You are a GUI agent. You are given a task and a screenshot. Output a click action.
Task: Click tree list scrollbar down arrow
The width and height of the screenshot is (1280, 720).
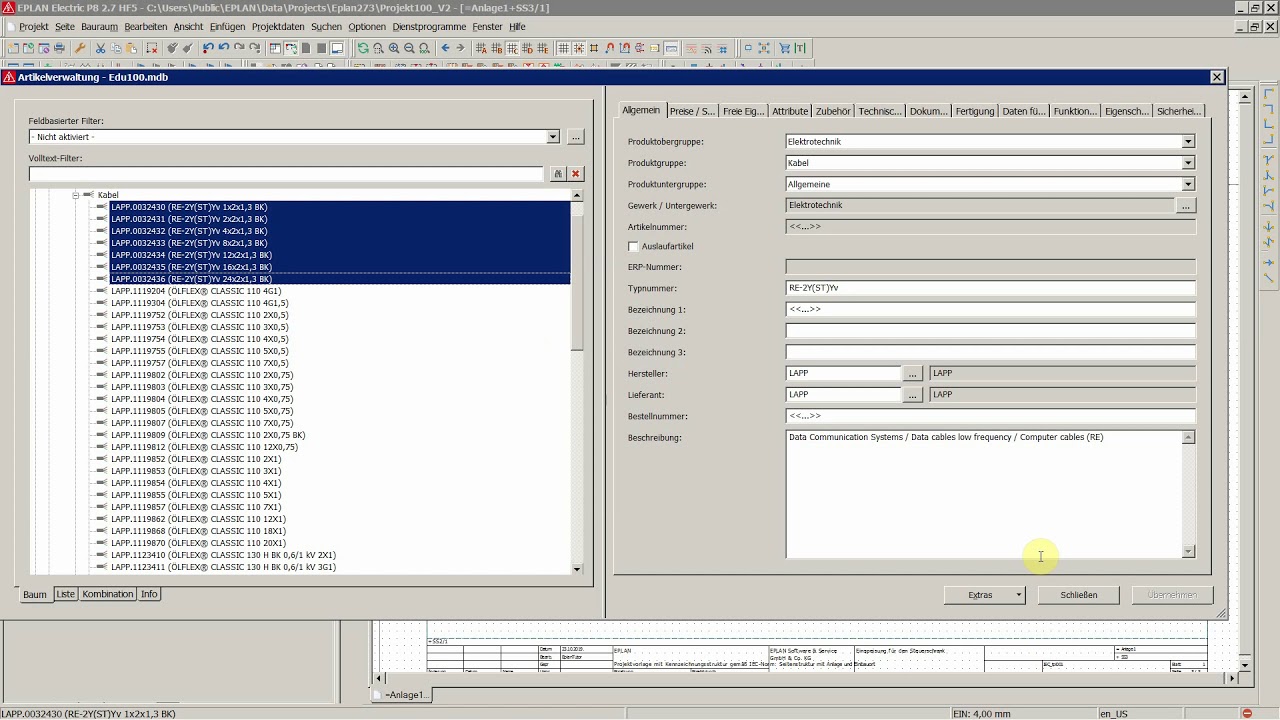(577, 569)
